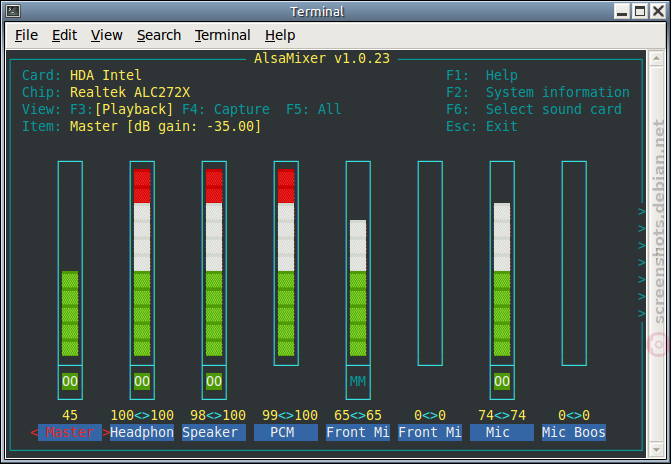This screenshot has width=671, height=464.
Task: Select the Master channel label
Action: tap(70, 432)
